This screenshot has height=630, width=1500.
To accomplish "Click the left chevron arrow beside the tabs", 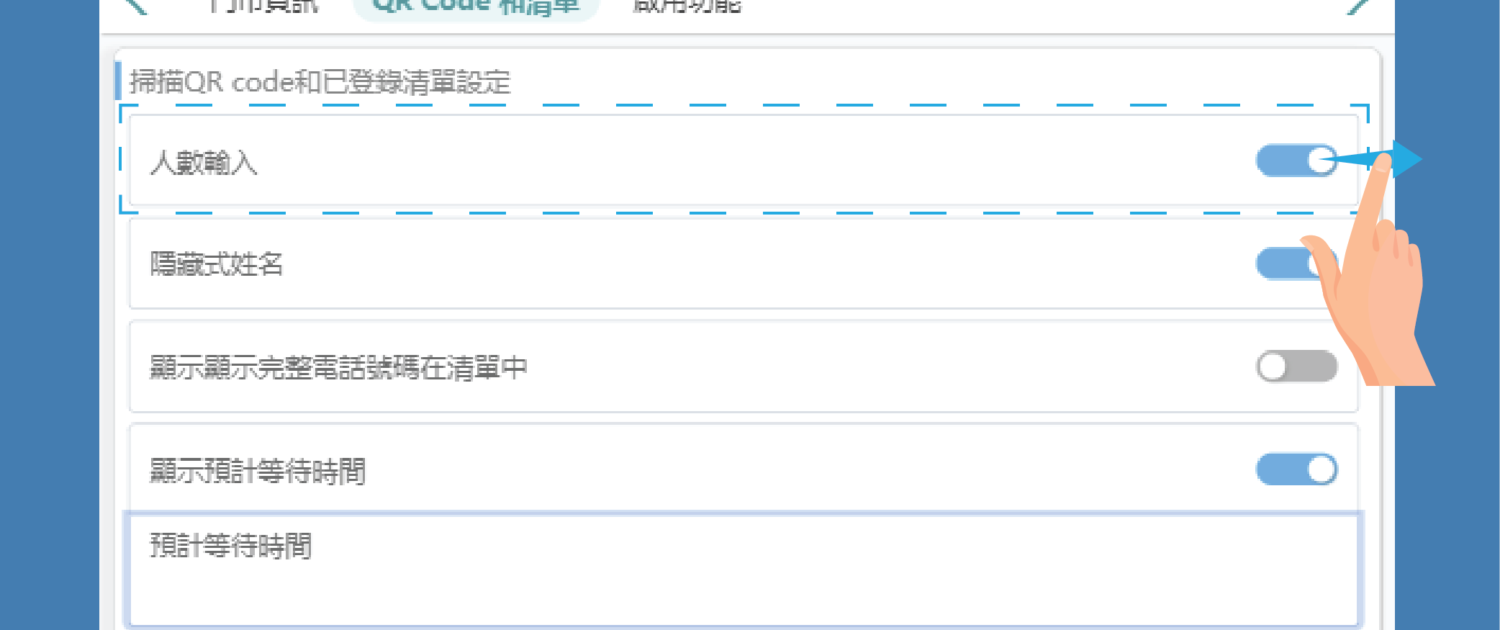I will click(x=137, y=5).
